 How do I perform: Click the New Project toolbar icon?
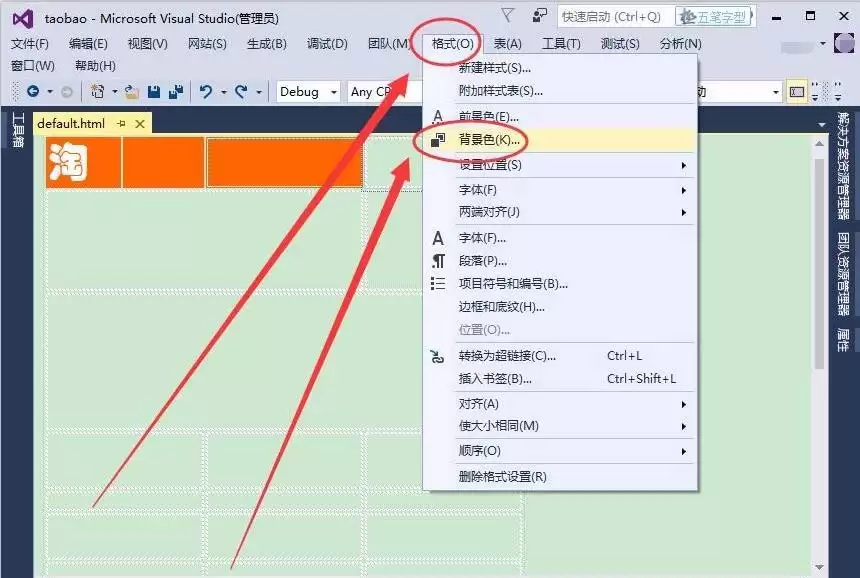(98, 91)
